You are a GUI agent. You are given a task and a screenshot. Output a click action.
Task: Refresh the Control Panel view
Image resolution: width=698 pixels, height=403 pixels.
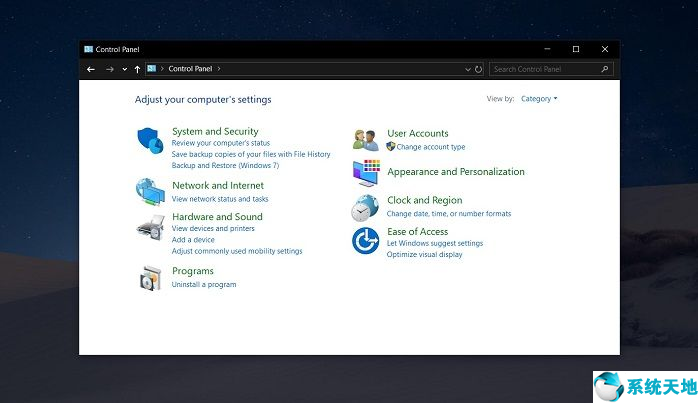point(479,69)
